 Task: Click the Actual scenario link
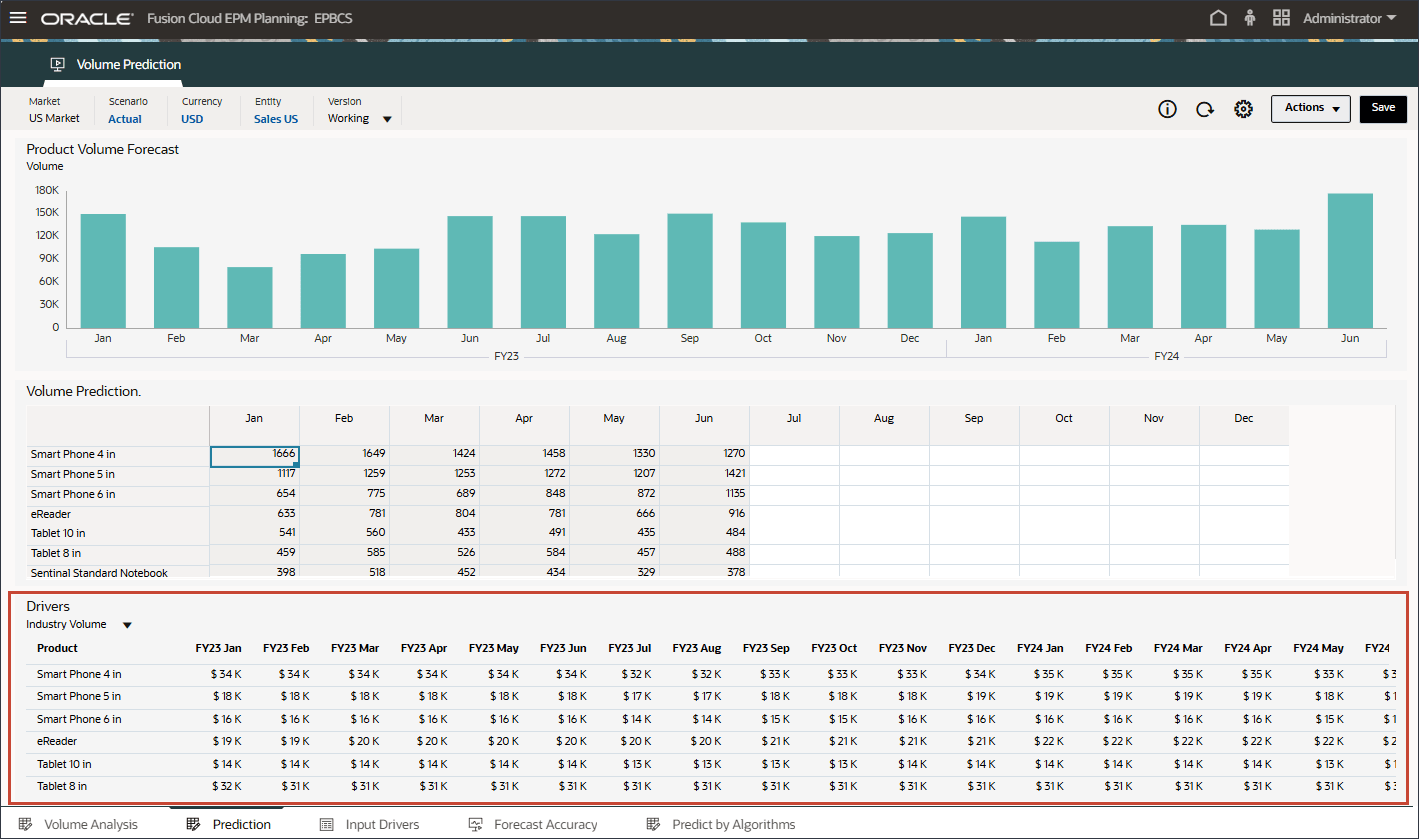pos(125,119)
